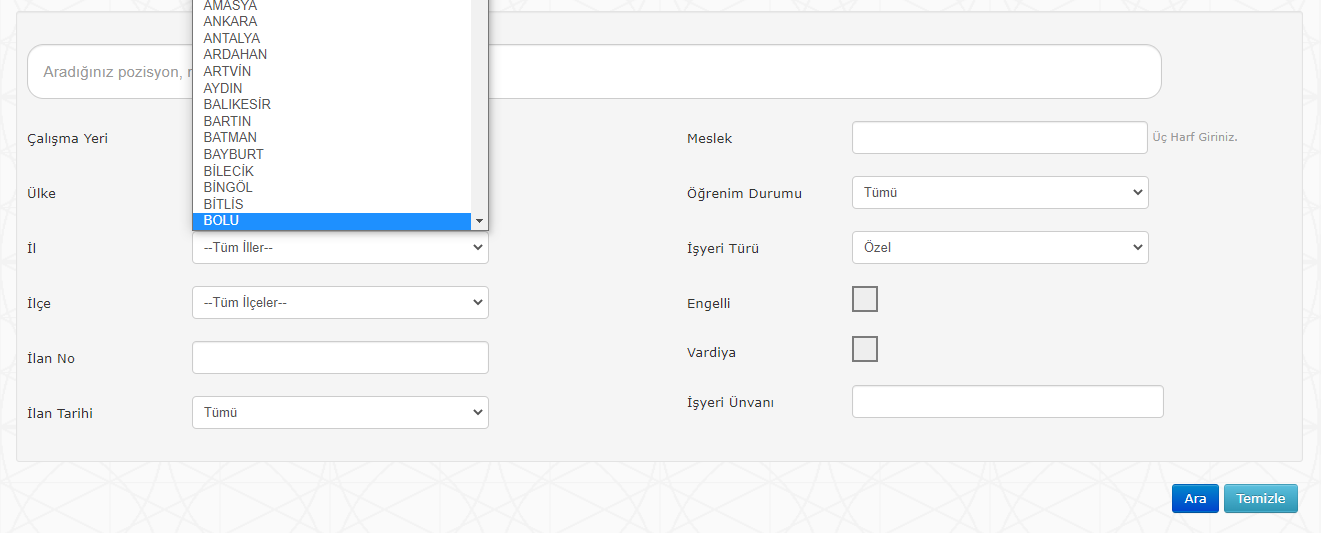Expand the Öğrenim Durumu dropdown
The width and height of the screenshot is (1321, 533).
[x=1000, y=192]
